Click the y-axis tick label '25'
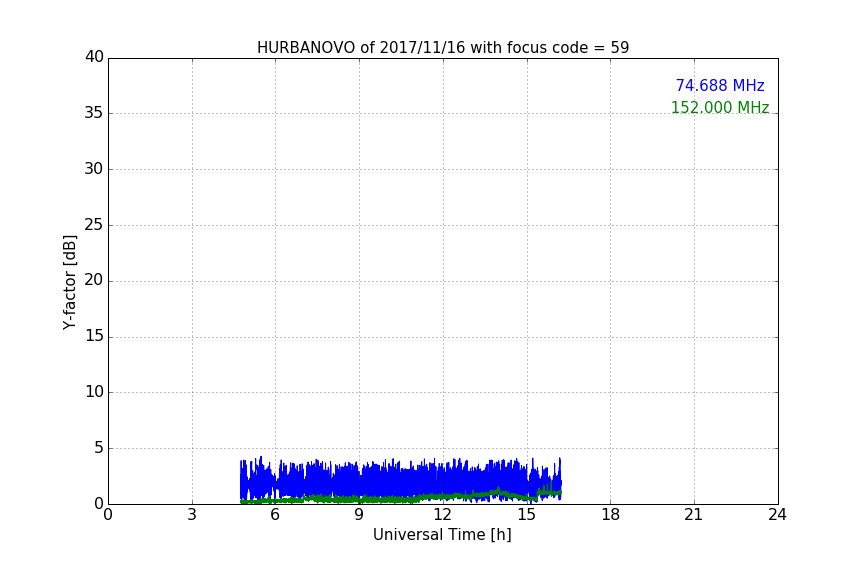 (x=94, y=225)
